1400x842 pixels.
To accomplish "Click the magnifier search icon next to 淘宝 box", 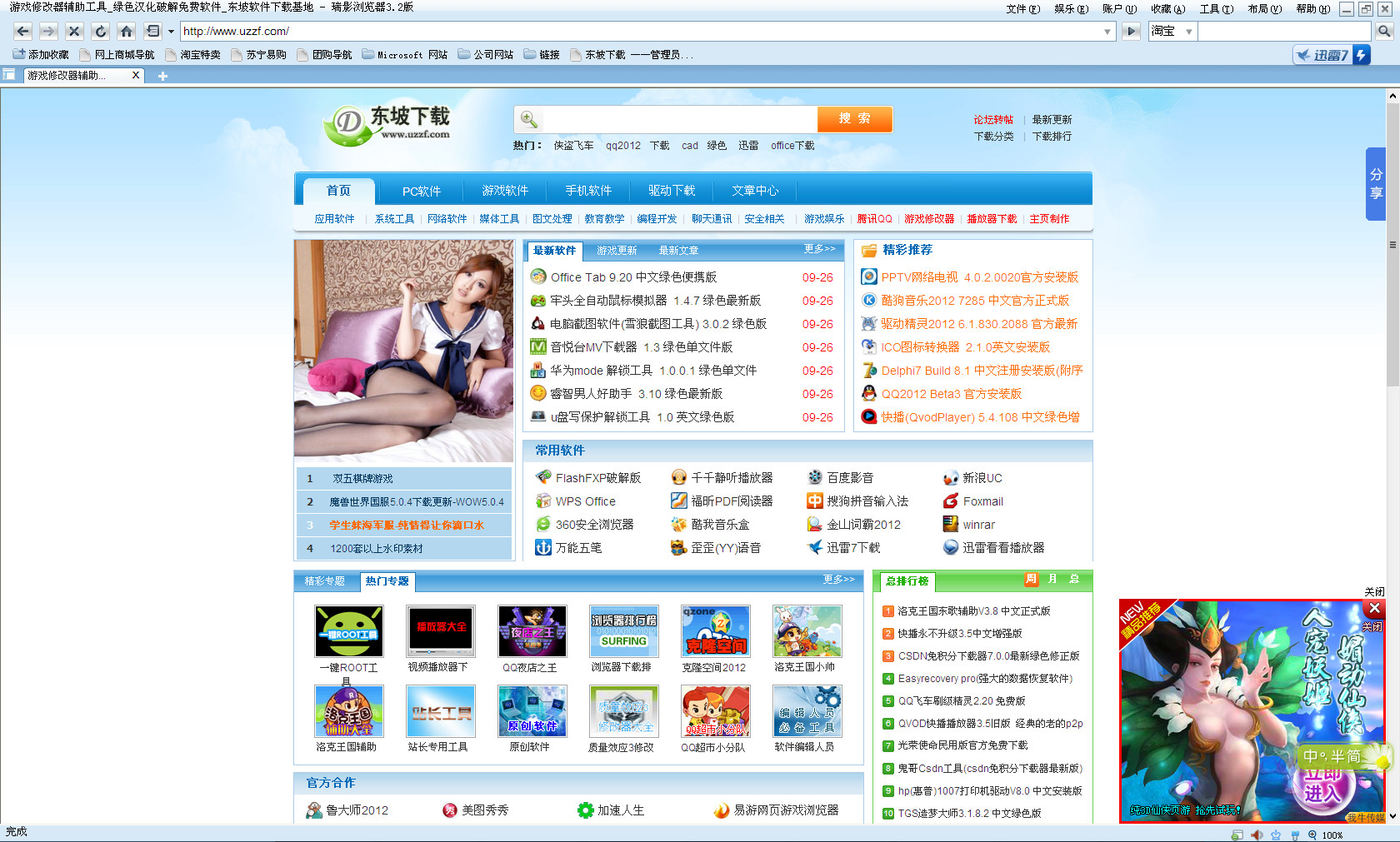I will pyautogui.click(x=1384, y=31).
